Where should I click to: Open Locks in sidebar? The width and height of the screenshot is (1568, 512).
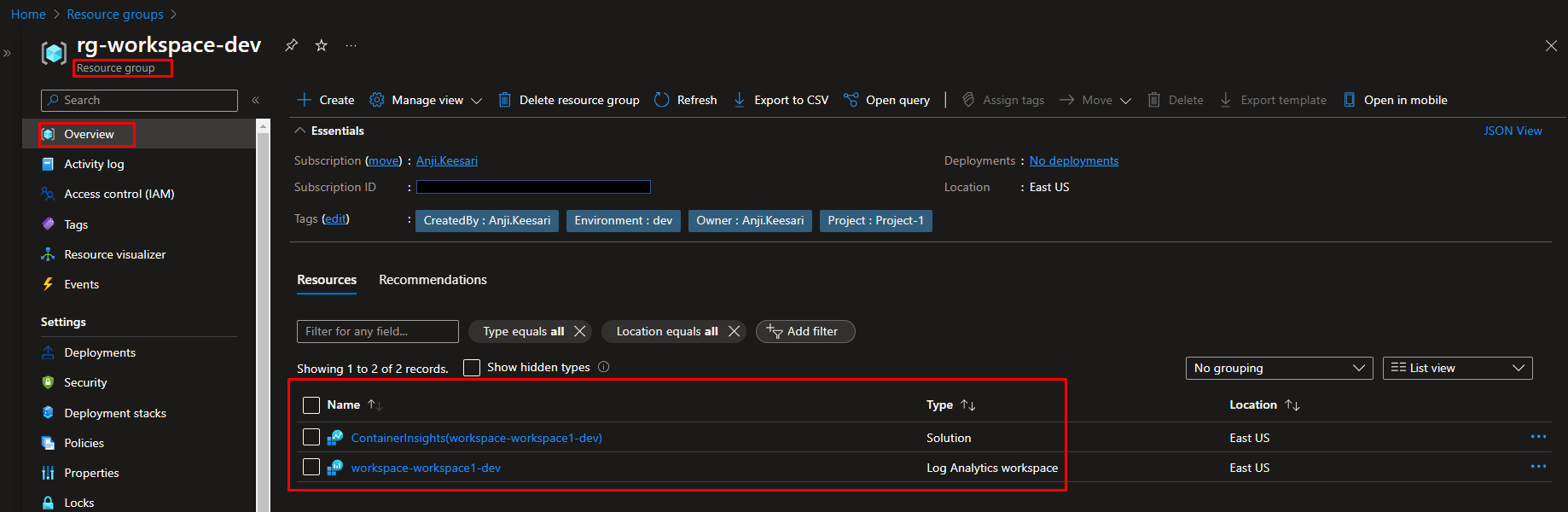78,503
